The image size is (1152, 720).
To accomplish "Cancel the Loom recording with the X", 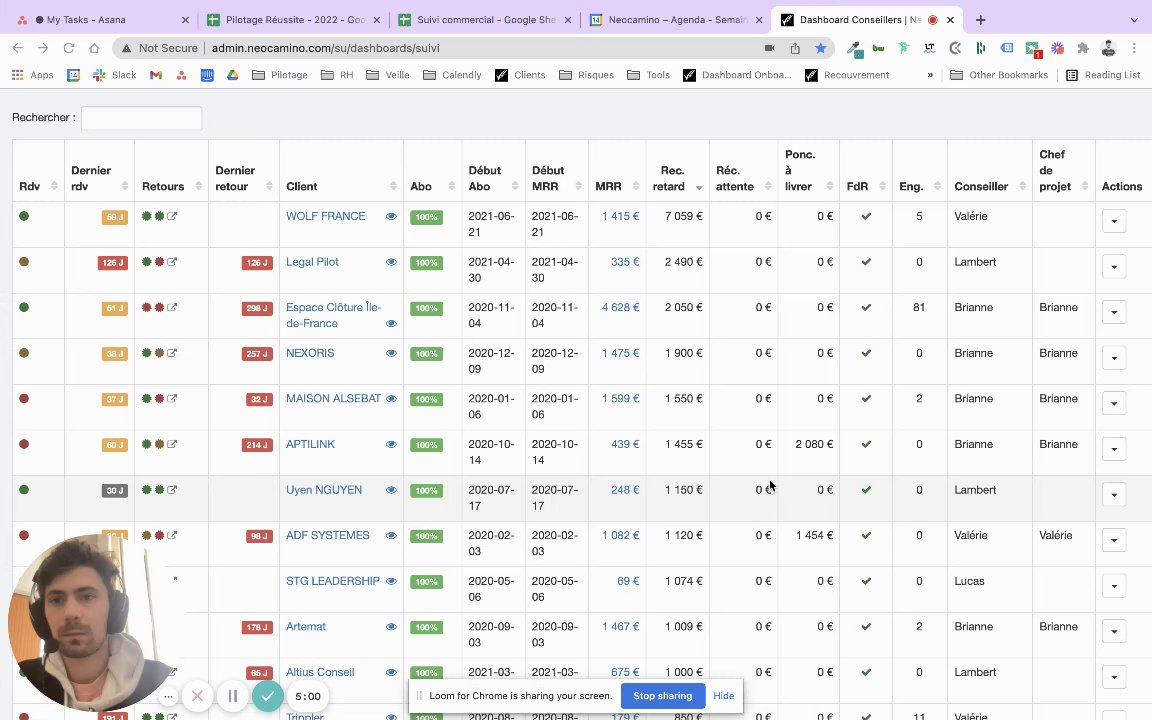I will (x=197, y=696).
